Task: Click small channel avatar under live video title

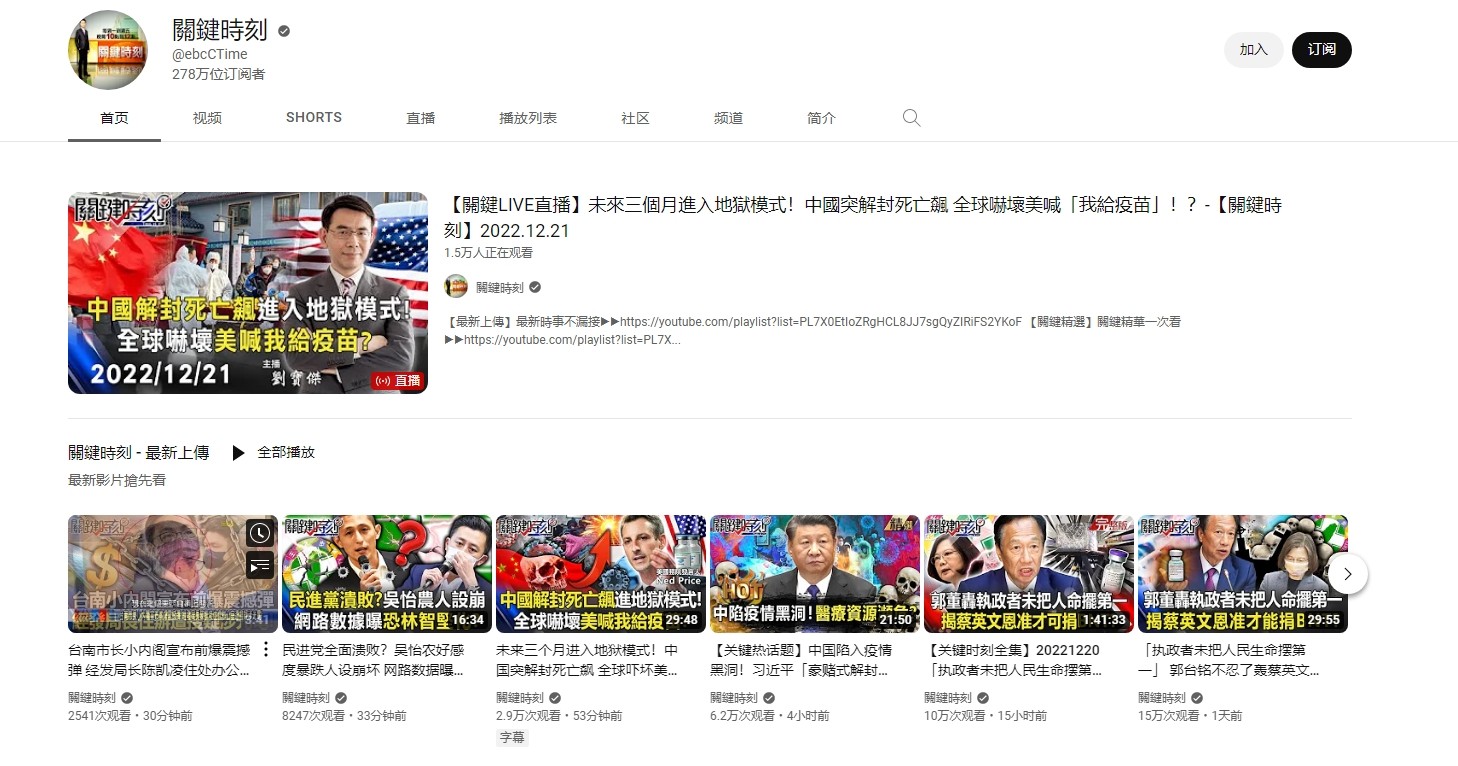Action: coord(456,287)
